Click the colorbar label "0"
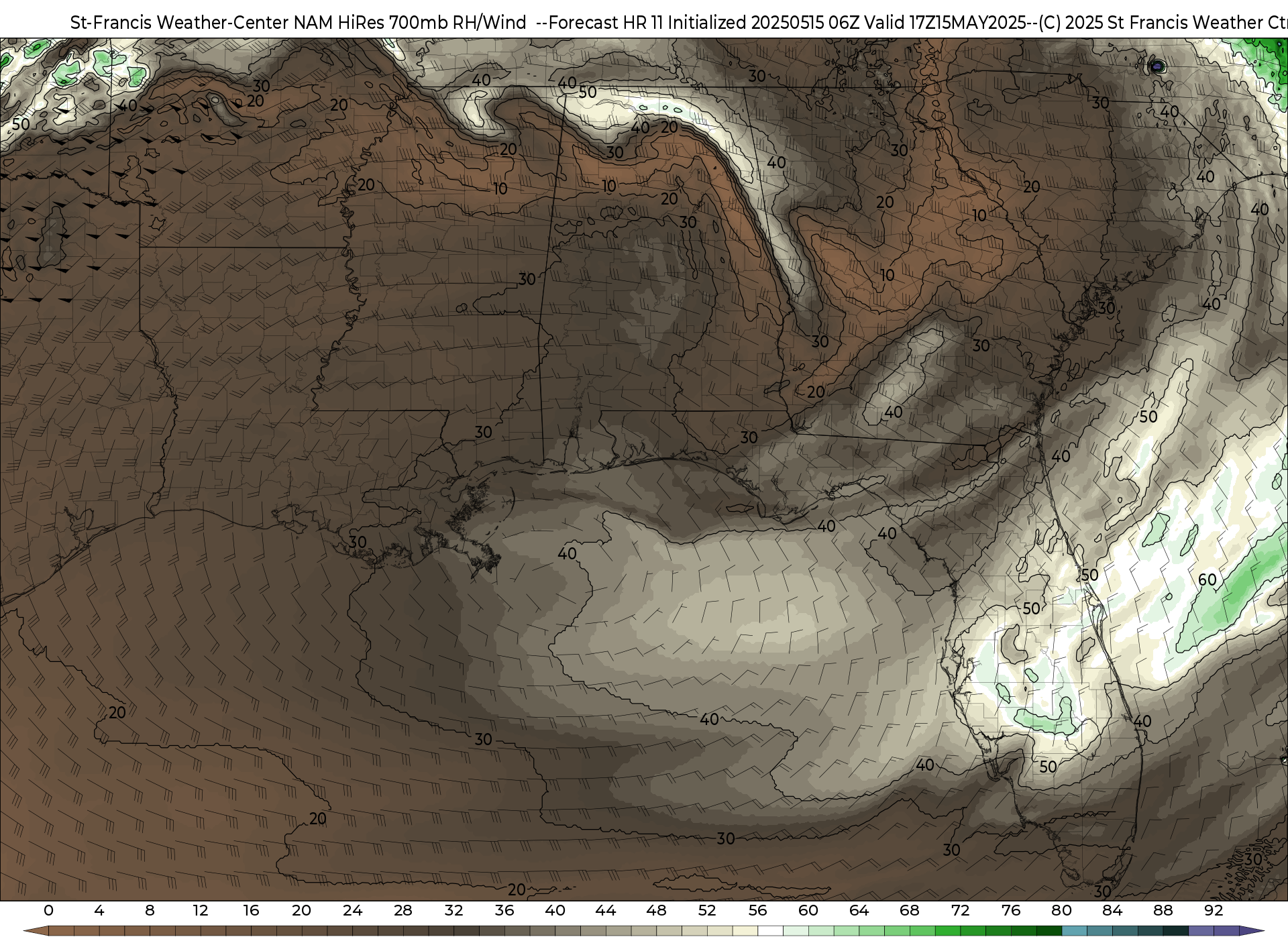The image size is (1288, 939). pos(48,911)
